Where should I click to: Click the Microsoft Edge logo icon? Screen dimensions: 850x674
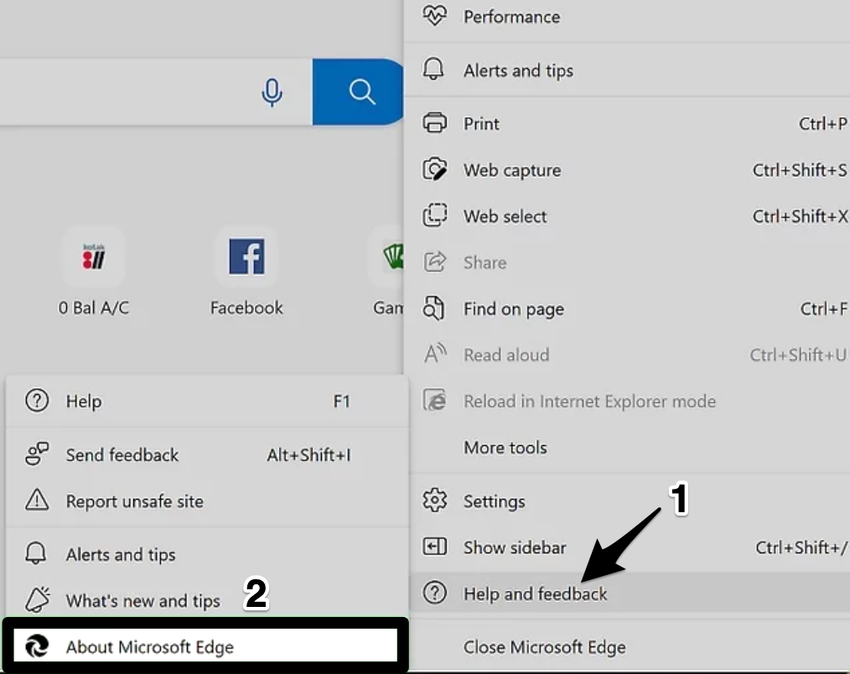(37, 646)
